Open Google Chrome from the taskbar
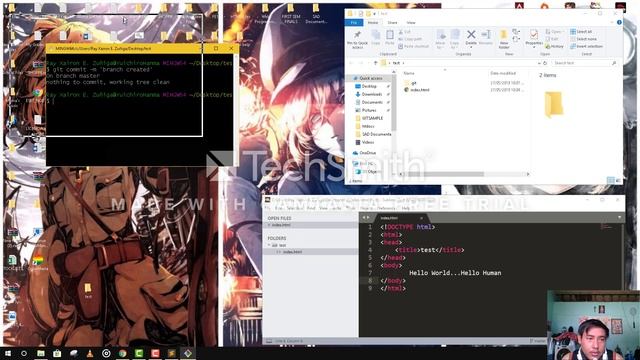The image size is (640, 360). pyautogui.click(x=122, y=353)
